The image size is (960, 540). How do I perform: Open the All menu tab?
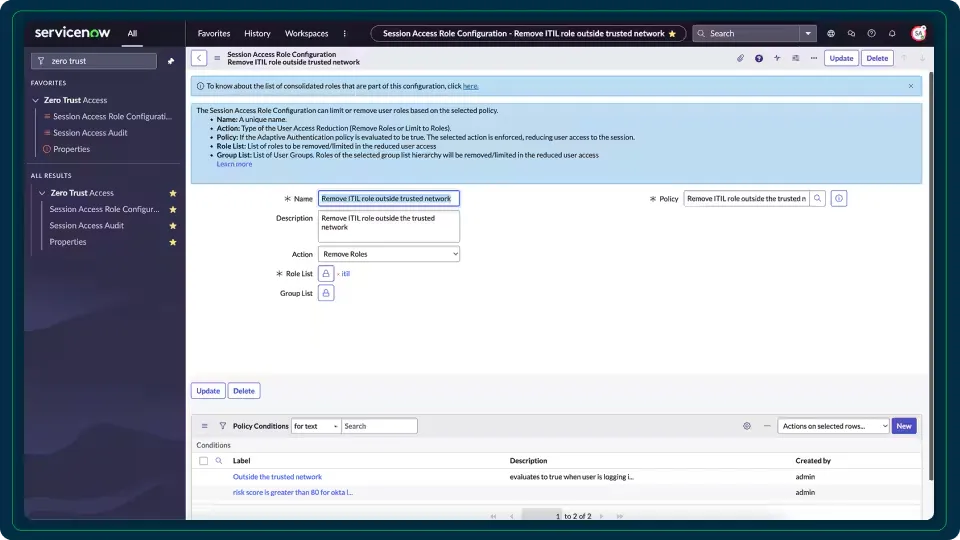(x=132, y=34)
